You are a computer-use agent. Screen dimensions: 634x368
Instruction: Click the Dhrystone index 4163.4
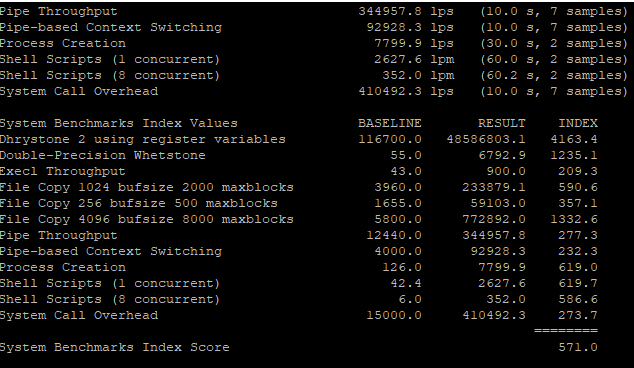pos(574,140)
